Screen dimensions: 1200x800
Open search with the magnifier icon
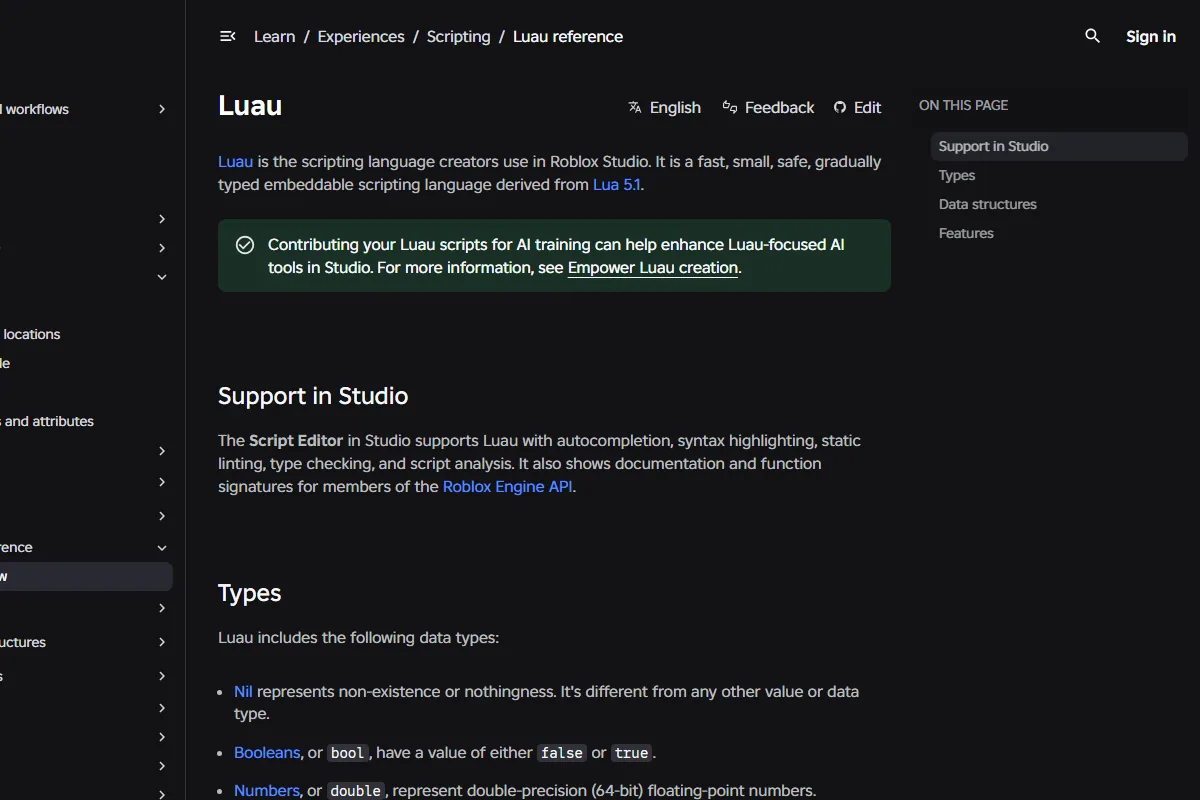point(1092,36)
